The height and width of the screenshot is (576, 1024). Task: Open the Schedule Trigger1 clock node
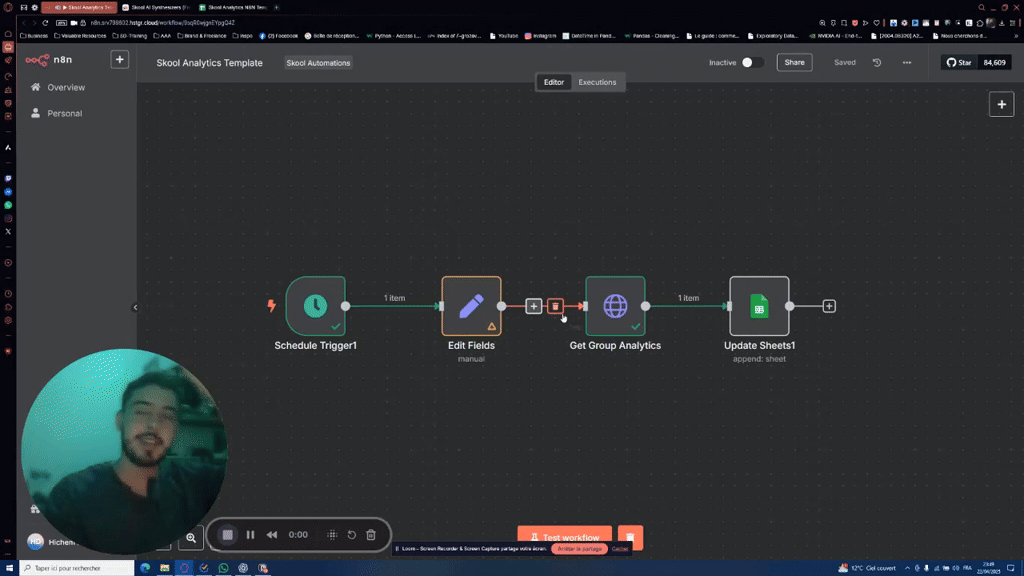click(x=315, y=306)
